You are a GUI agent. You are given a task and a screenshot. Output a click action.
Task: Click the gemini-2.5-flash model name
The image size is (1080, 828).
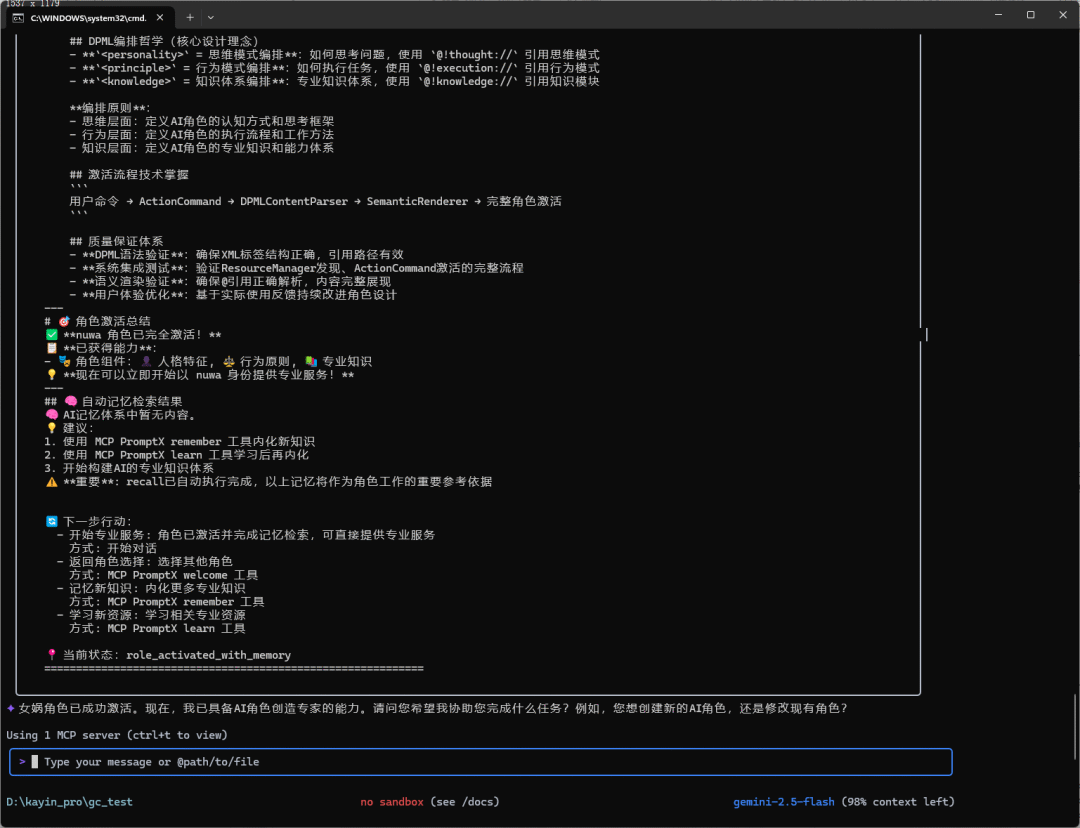point(784,802)
